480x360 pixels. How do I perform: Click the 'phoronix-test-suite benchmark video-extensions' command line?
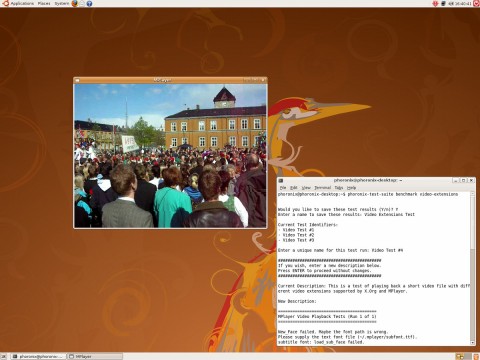click(x=368, y=194)
